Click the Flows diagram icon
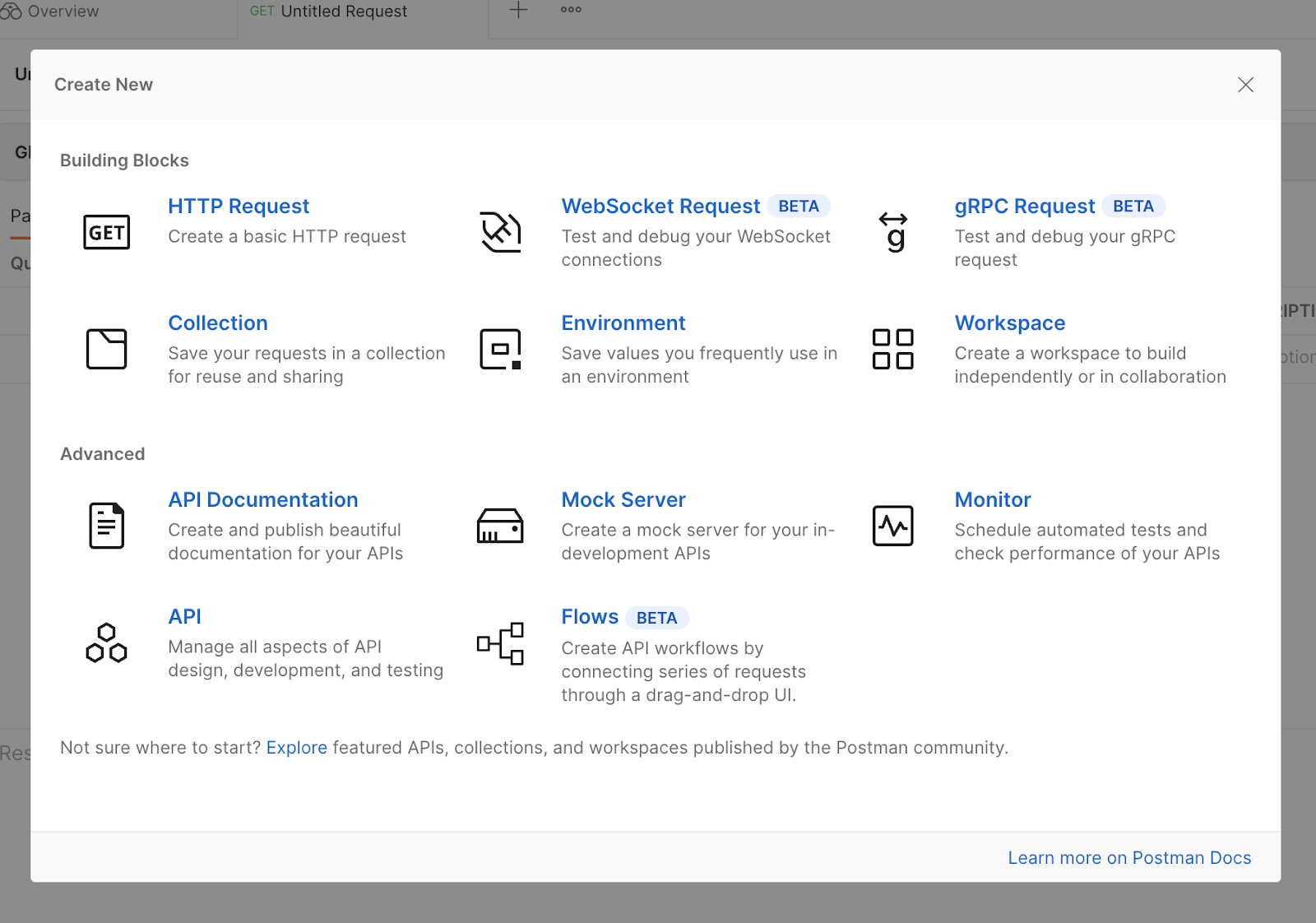The width and height of the screenshot is (1316, 923). (500, 643)
